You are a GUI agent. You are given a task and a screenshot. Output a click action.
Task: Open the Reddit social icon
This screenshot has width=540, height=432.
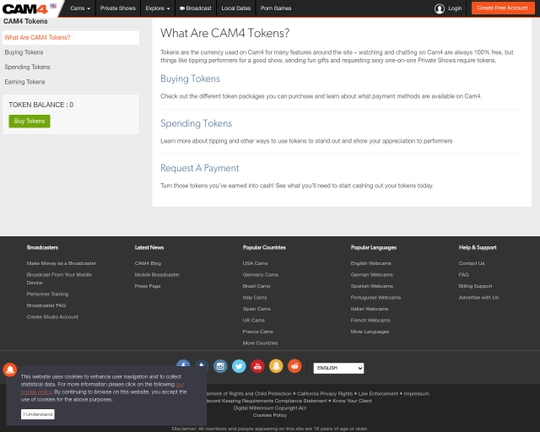[x=295, y=366]
